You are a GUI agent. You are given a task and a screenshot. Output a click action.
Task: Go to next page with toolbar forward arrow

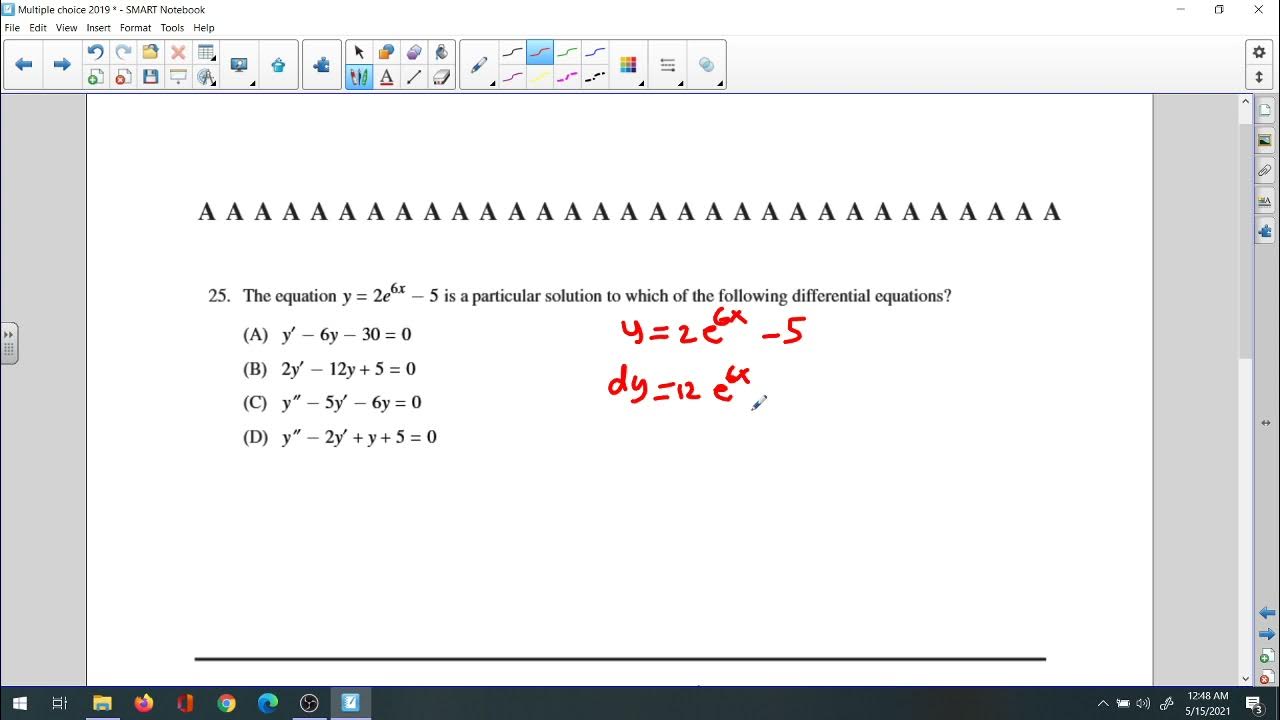click(62, 64)
